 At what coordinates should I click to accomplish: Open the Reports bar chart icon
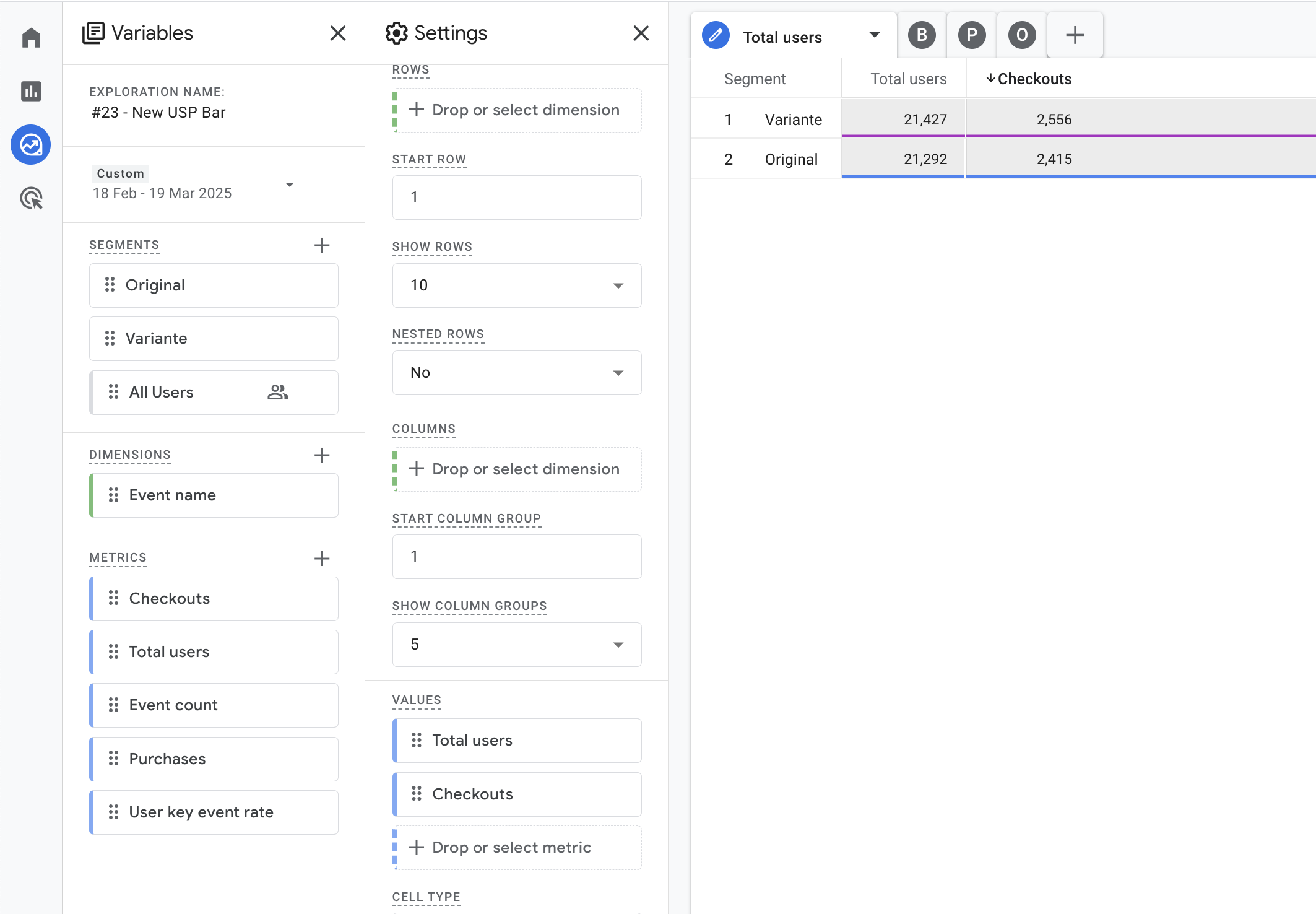pyautogui.click(x=31, y=92)
